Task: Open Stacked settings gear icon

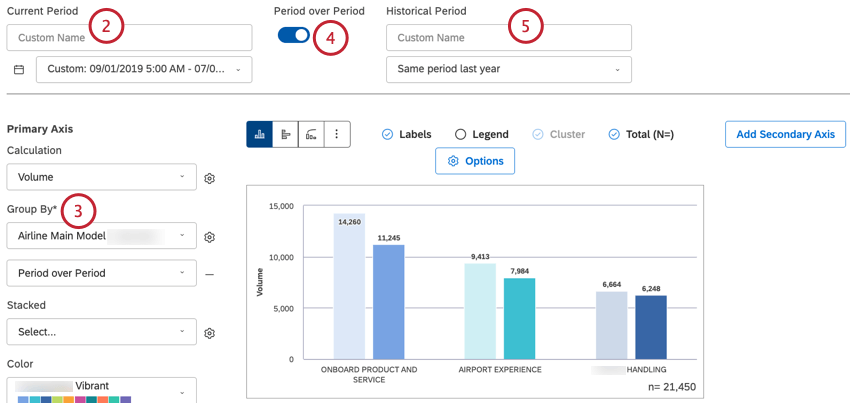Action: click(x=210, y=333)
